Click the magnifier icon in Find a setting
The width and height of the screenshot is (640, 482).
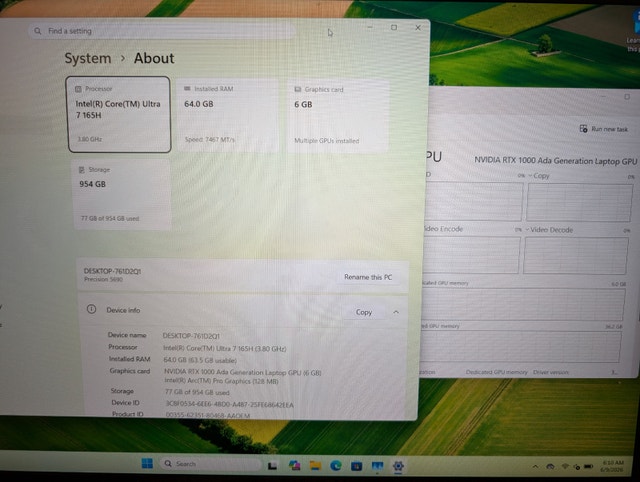[38, 31]
